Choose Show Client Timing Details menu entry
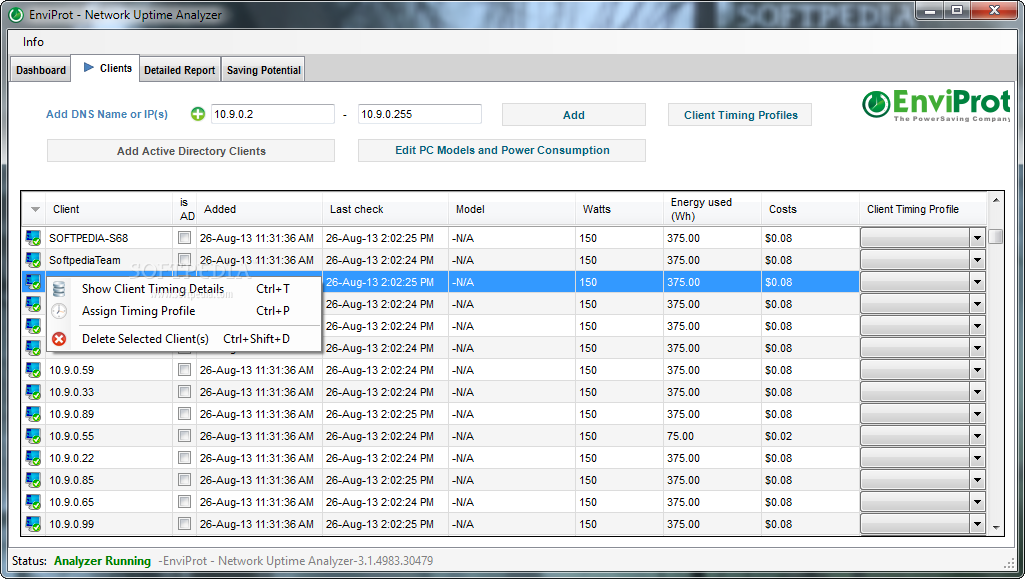Screen dimensions: 1025x579 [x=184, y=289]
